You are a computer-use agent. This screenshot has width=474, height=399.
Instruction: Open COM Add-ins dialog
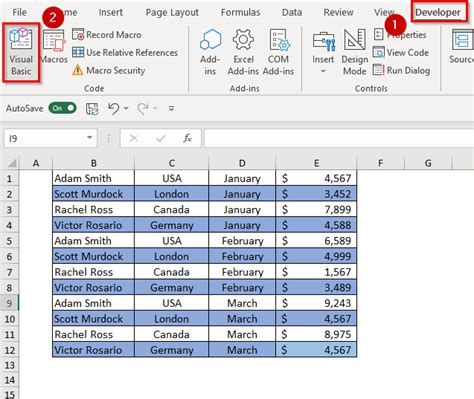278,52
